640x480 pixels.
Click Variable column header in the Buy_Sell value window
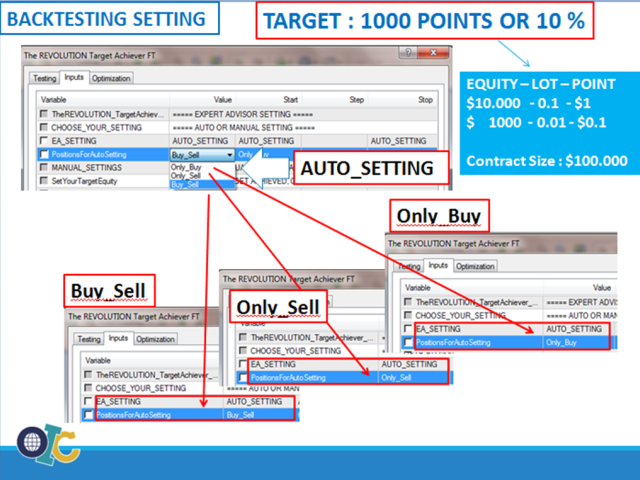(98, 360)
